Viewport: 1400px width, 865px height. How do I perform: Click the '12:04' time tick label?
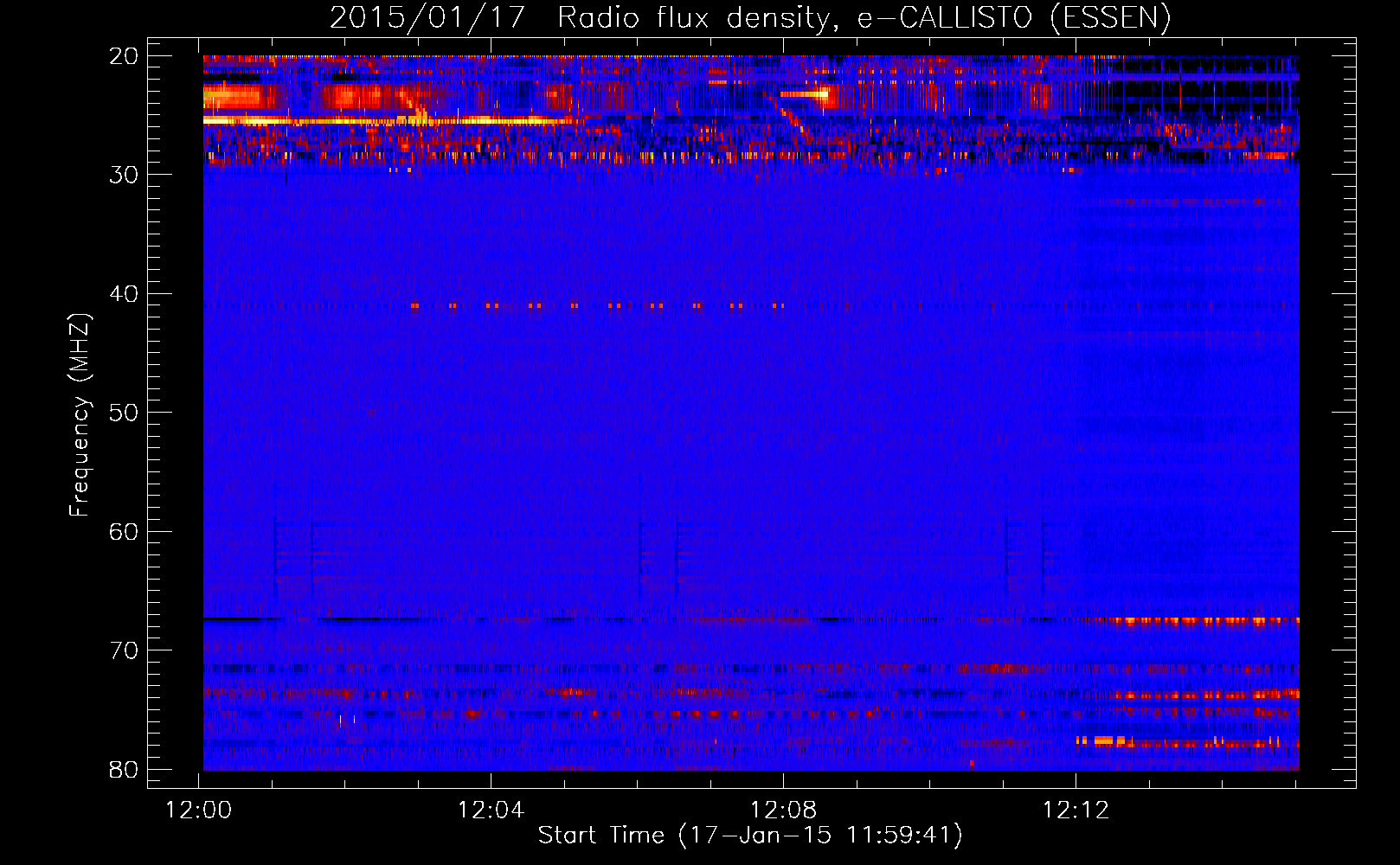(x=491, y=811)
